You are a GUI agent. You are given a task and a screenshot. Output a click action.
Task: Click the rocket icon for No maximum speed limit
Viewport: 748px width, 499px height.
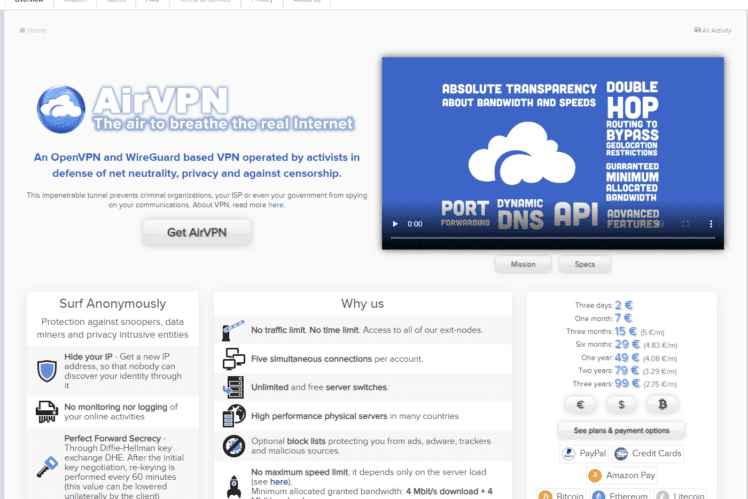234,486
